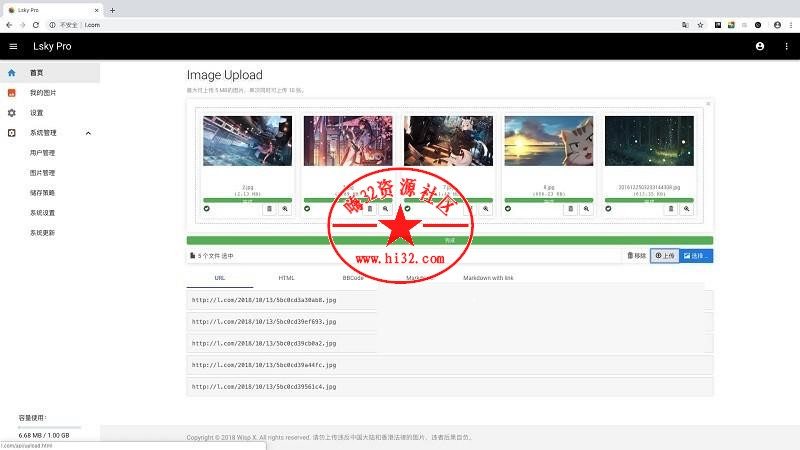800x450 pixels.
Task: Open the vertical dots menu in Lsky header
Action: (x=786, y=46)
